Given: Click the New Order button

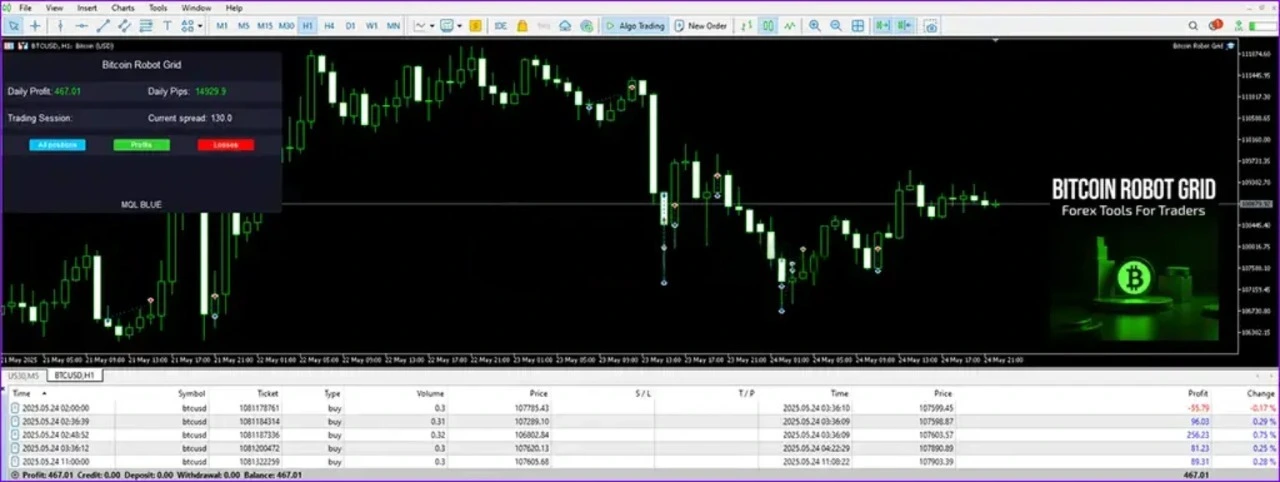Looking at the screenshot, I should [701, 26].
